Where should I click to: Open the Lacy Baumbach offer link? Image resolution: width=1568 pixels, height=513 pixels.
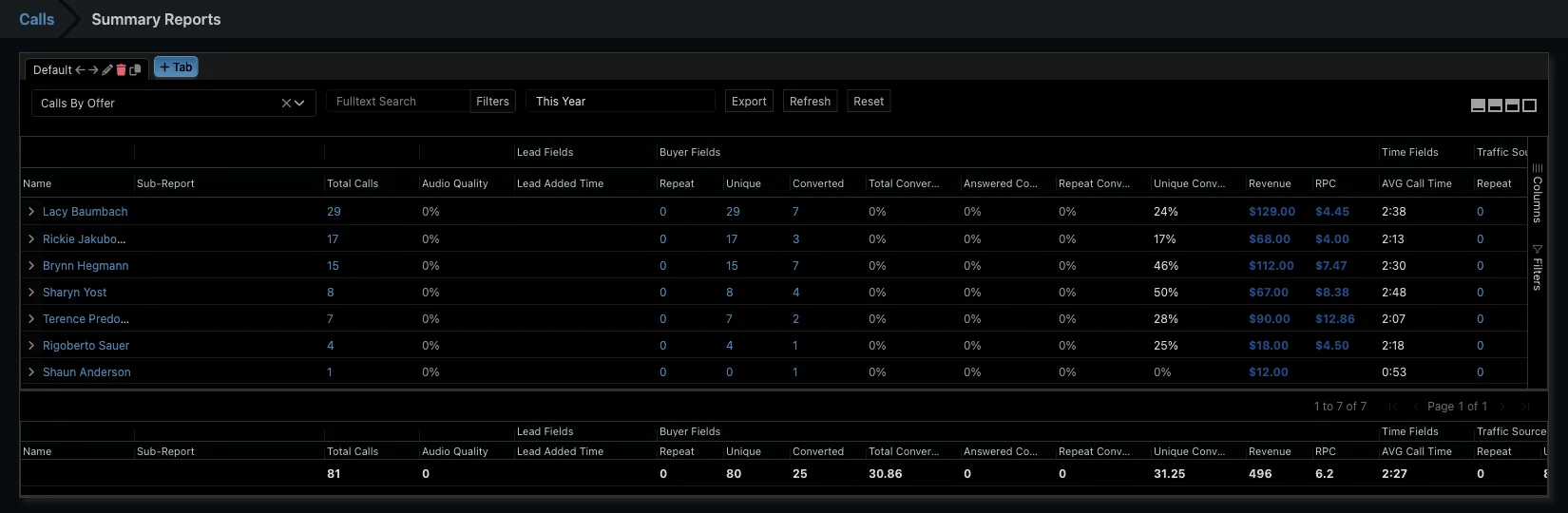tap(85, 211)
